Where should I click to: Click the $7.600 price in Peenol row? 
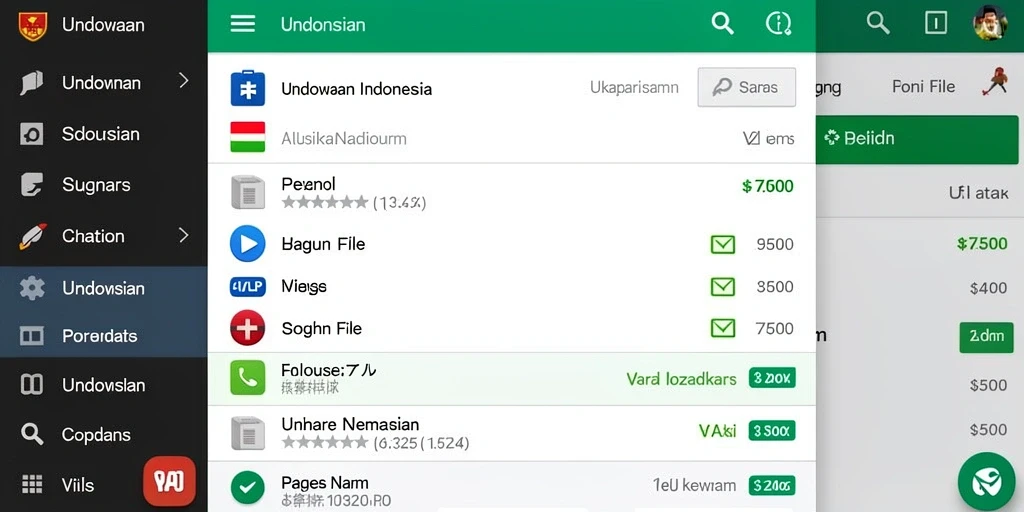point(767,187)
